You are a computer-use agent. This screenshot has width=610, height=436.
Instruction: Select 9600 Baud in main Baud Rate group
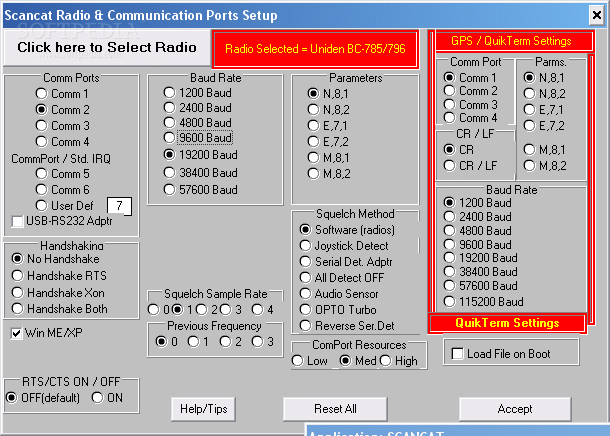[x=198, y=138]
